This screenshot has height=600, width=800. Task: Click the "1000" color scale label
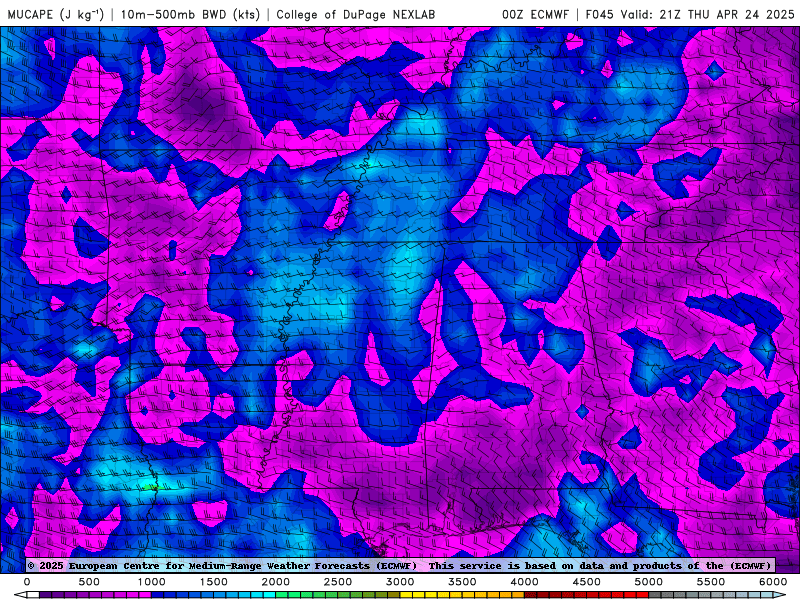pos(152,582)
